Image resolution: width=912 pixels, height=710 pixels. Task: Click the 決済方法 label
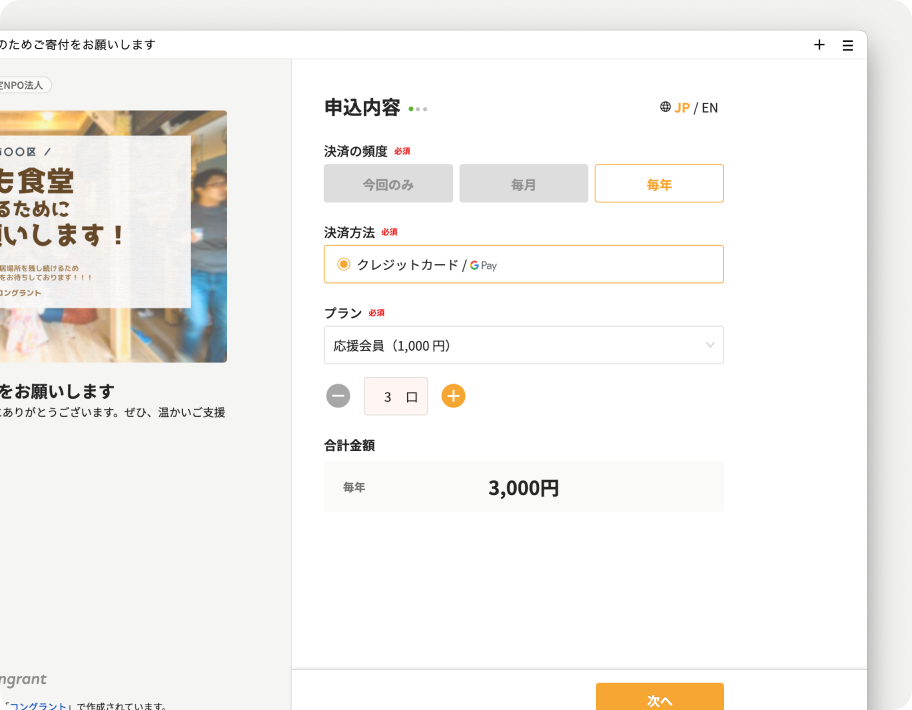coord(349,233)
